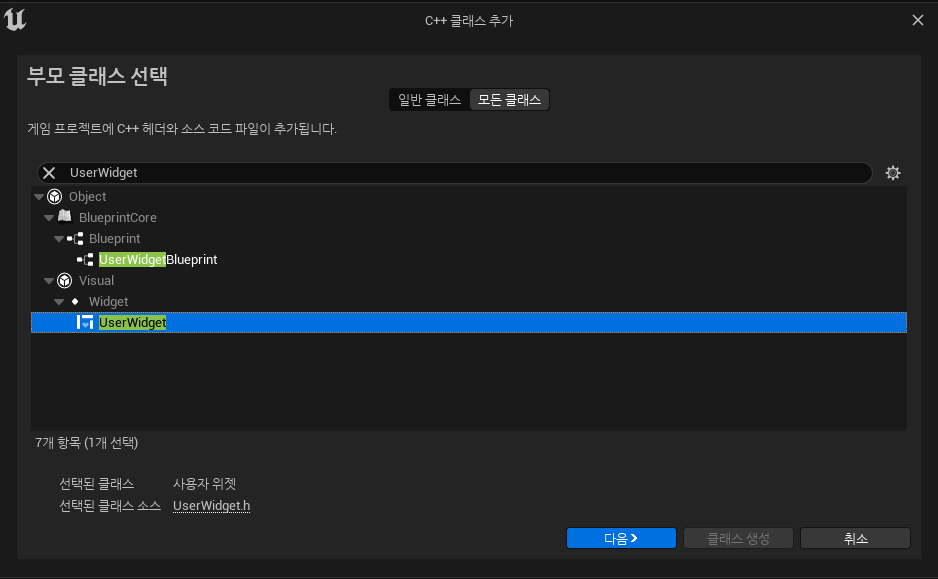Image resolution: width=938 pixels, height=579 pixels.
Task: Collapse the Visual tree node
Action: (49, 281)
